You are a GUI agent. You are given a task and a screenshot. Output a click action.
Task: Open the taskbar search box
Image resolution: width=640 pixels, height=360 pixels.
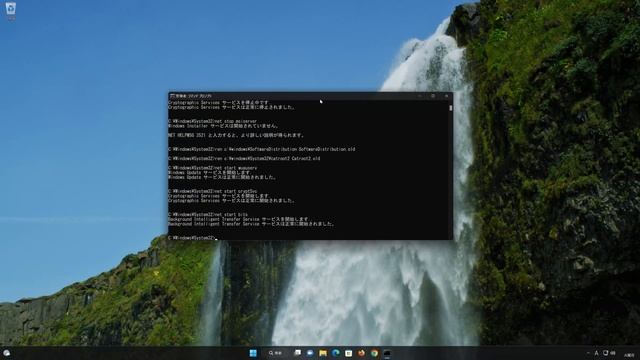pos(276,353)
